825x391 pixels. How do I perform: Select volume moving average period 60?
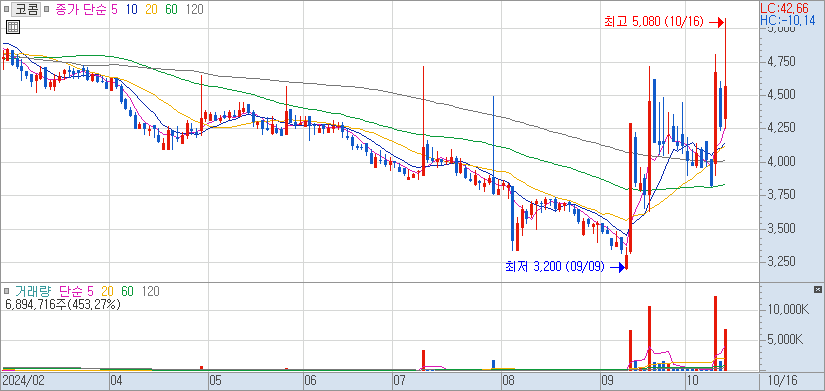[x=128, y=291]
